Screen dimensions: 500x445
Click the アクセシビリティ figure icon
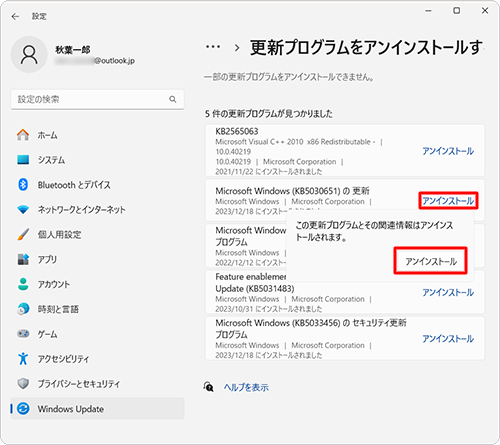[23, 359]
